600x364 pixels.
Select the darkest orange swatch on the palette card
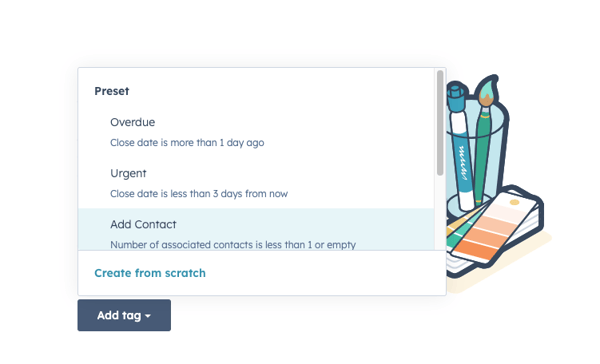click(x=474, y=251)
